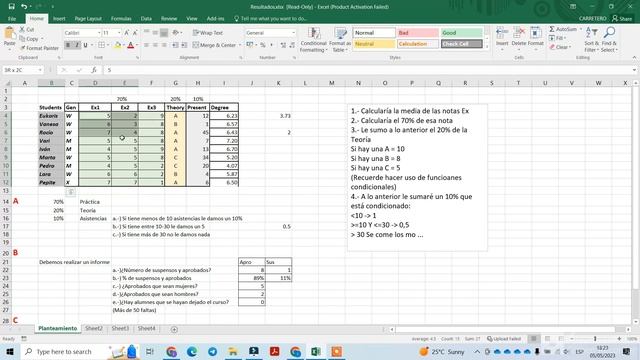Open Merge & Center dropdown
This screenshot has width=640, height=360.
point(240,45)
